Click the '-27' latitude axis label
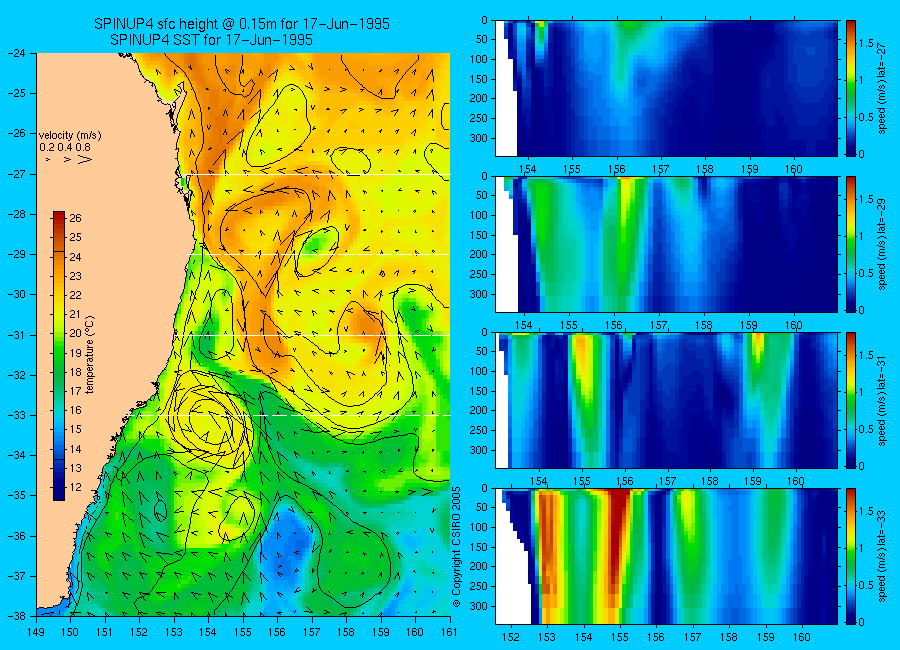The width and height of the screenshot is (900, 650). pos(15,174)
